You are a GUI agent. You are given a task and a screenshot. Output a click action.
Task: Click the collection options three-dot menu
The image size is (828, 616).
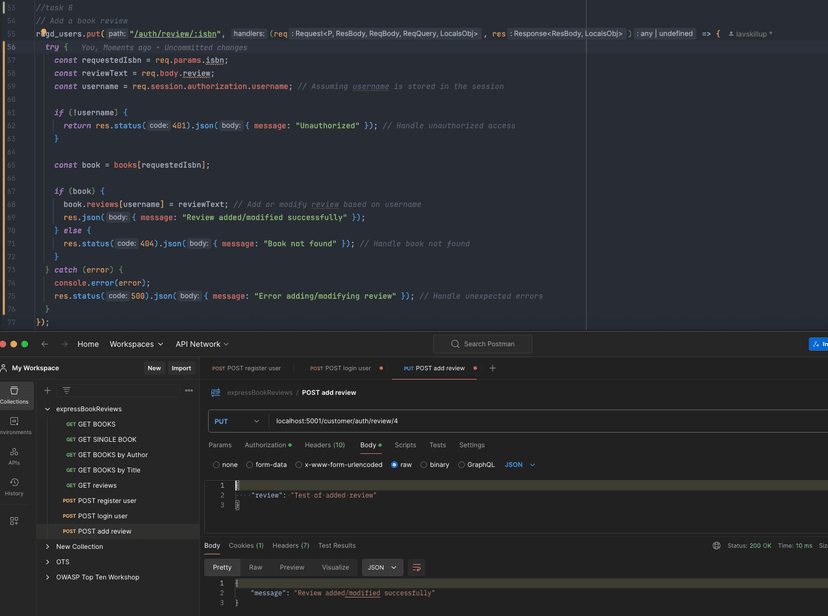(x=189, y=391)
